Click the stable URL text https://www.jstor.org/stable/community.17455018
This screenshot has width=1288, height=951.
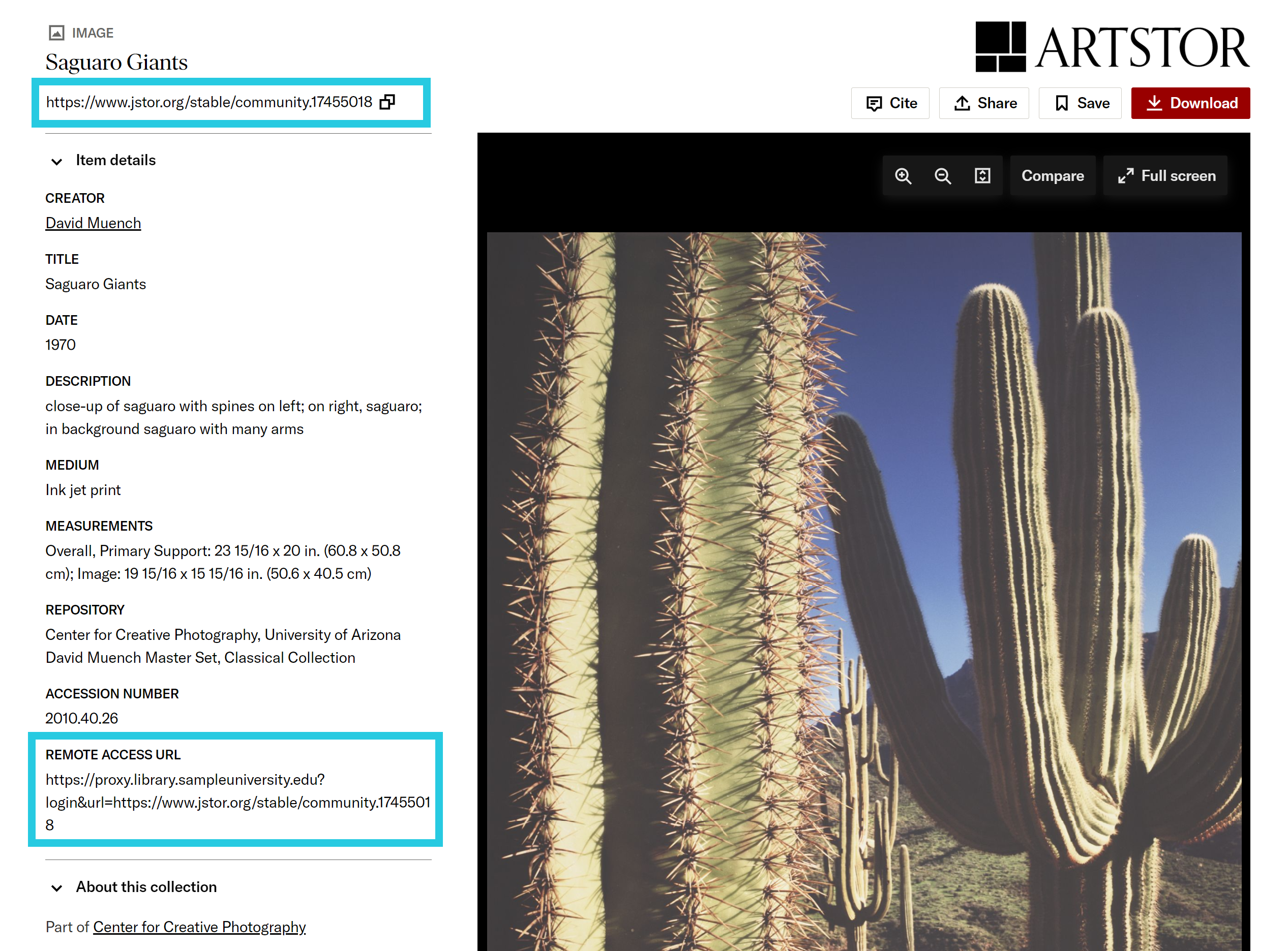[209, 102]
